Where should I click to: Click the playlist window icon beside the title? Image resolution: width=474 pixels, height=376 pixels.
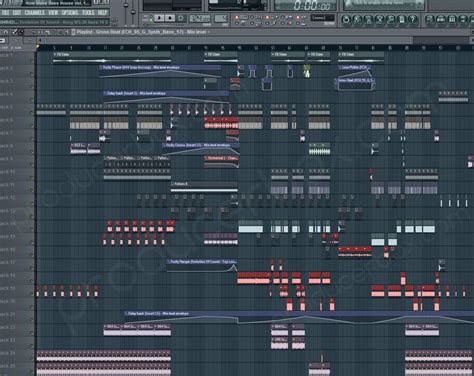[74, 32]
